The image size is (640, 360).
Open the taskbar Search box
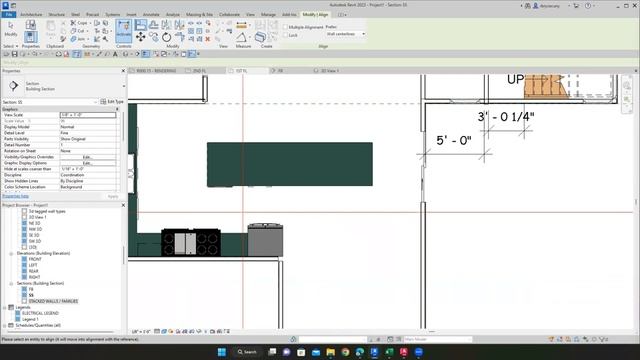247,352
